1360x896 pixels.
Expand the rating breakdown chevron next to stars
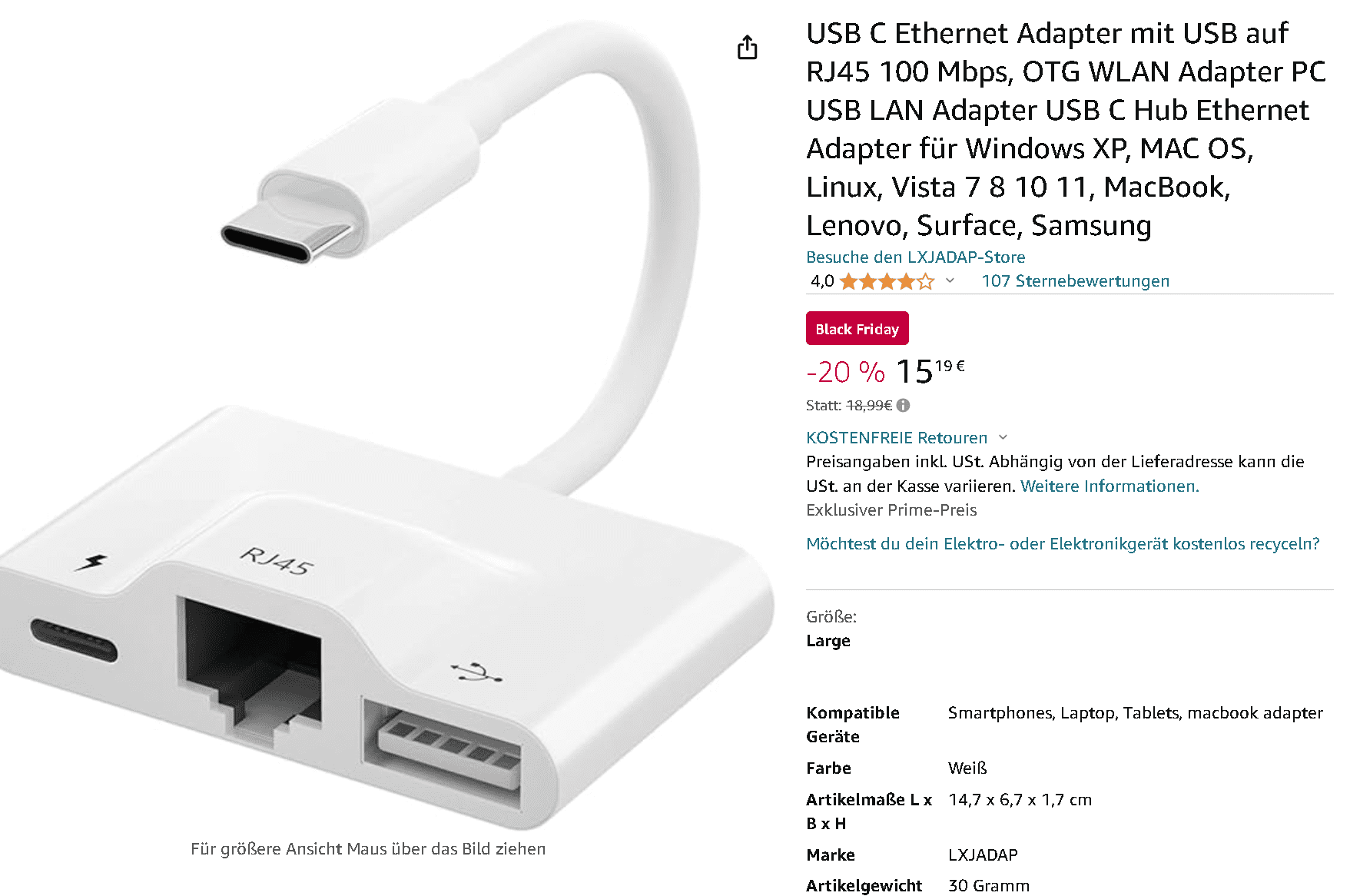click(x=950, y=280)
